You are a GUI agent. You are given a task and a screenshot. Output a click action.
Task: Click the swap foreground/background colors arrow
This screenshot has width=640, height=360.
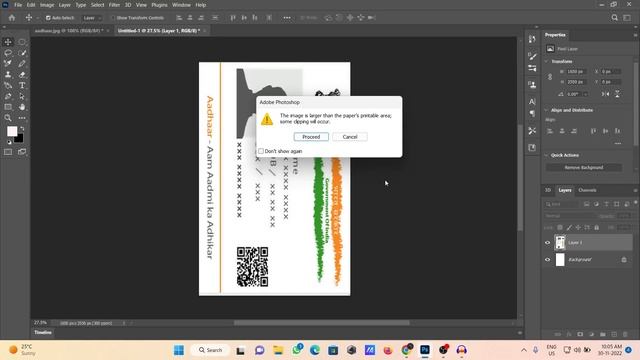pos(22,129)
